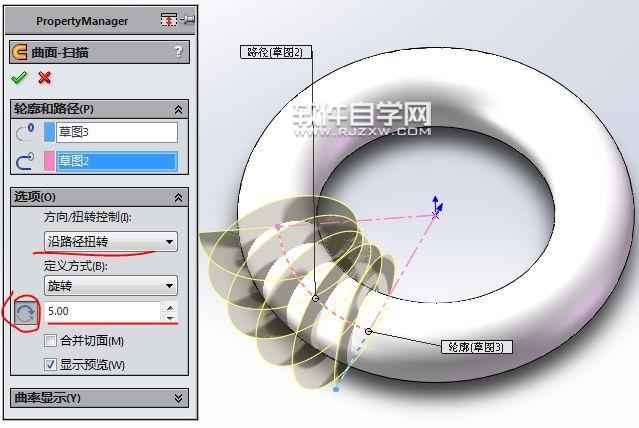
Task: Increase the rotation value with up arrow
Action: [x=170, y=307]
